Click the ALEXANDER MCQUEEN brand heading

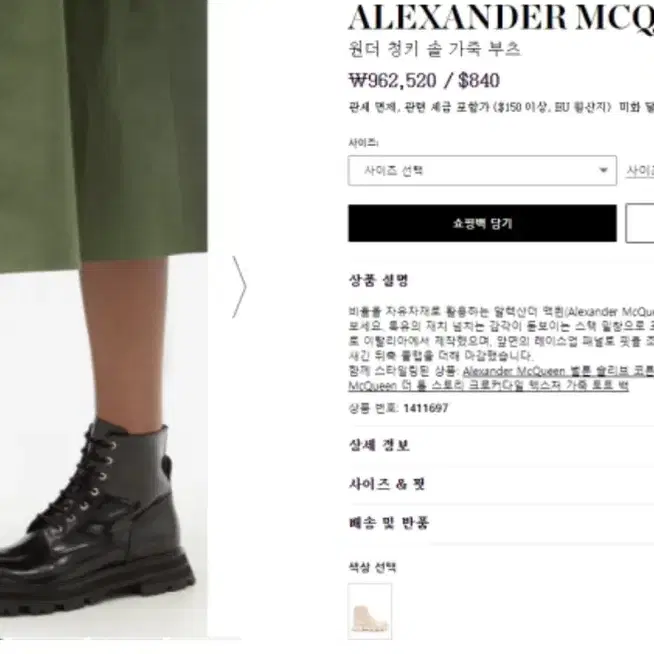coord(501,18)
